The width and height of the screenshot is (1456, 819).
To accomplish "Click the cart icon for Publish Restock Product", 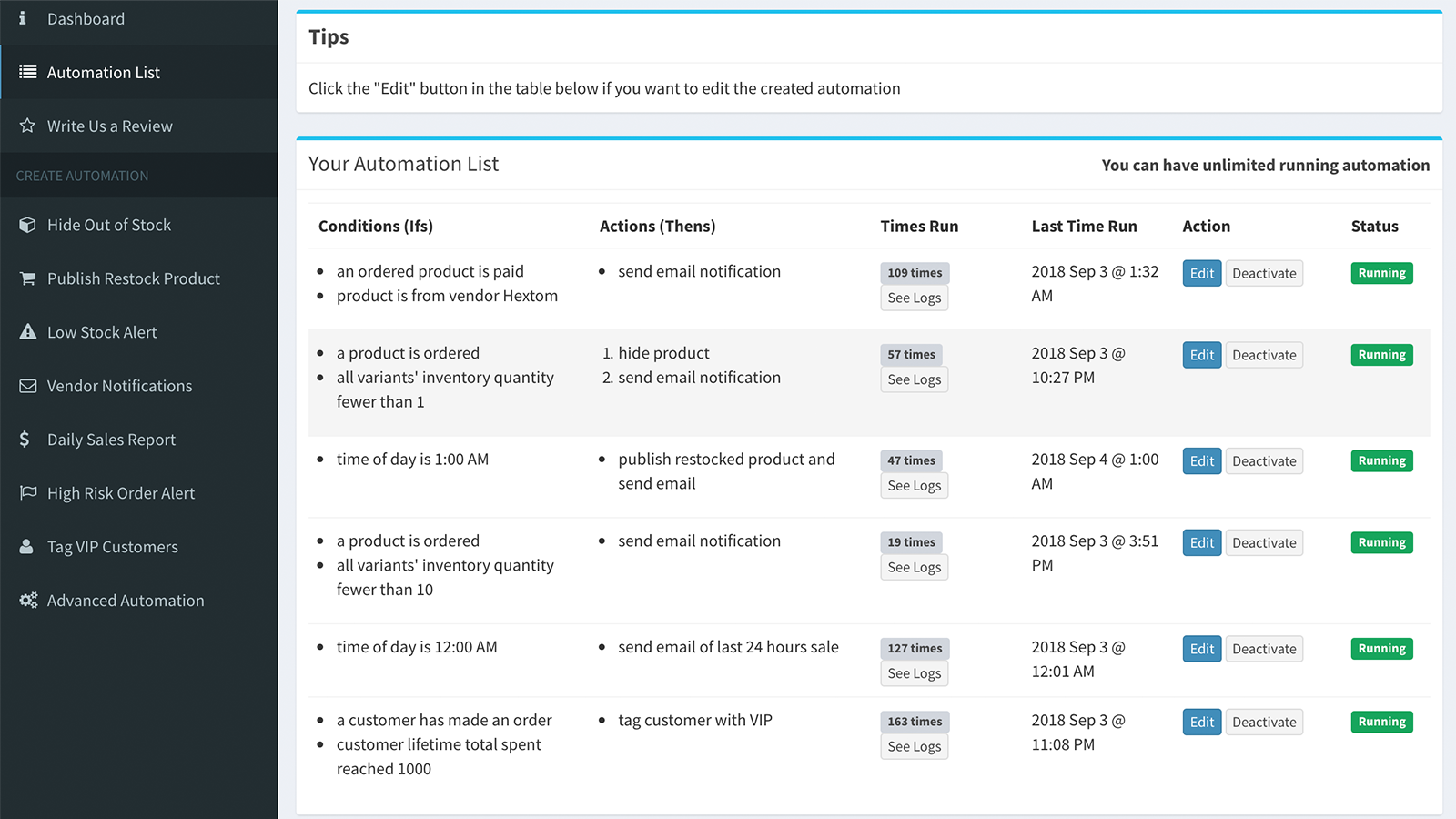I will tap(28, 278).
